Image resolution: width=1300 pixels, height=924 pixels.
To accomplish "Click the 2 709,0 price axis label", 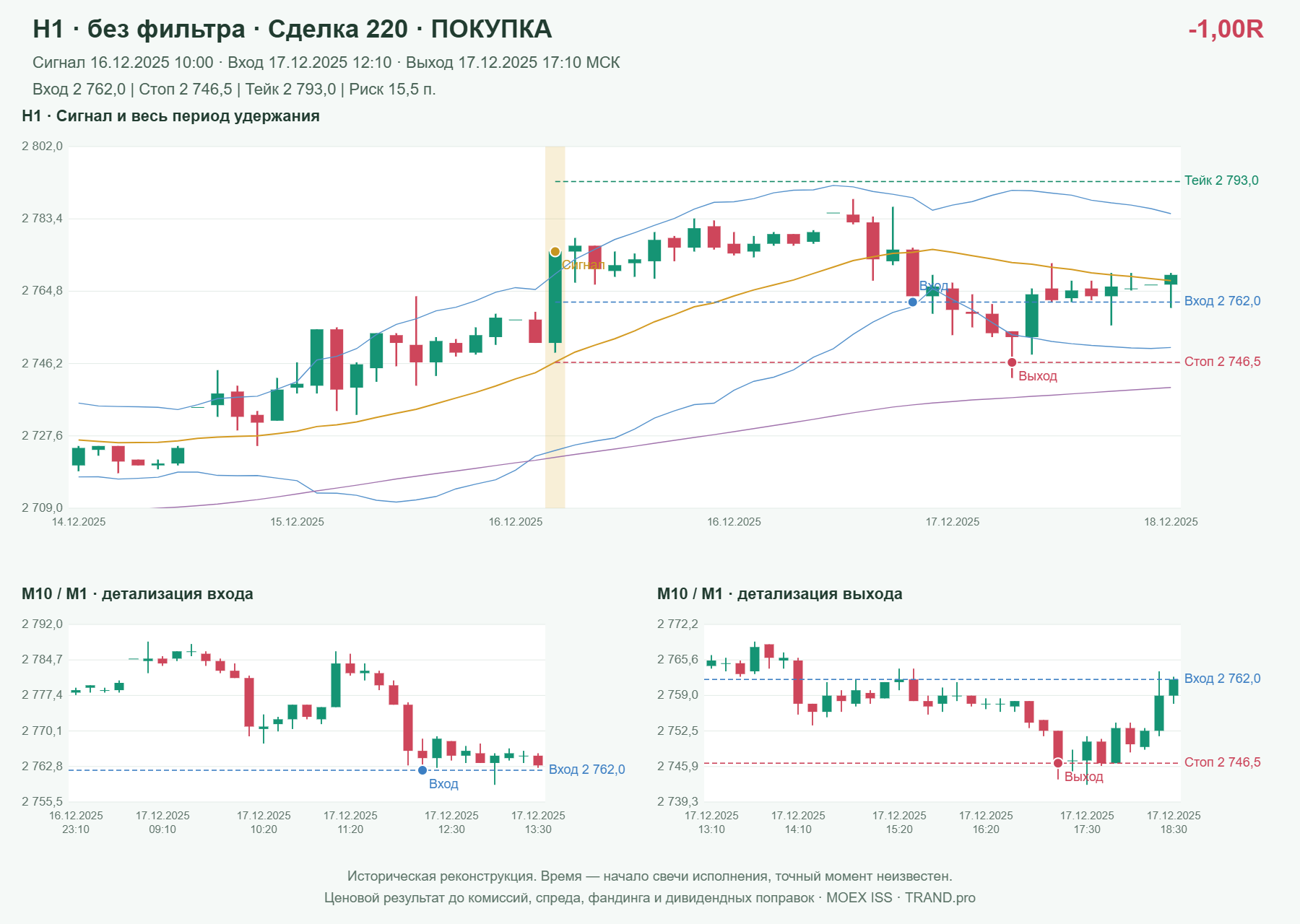I will coord(43,508).
